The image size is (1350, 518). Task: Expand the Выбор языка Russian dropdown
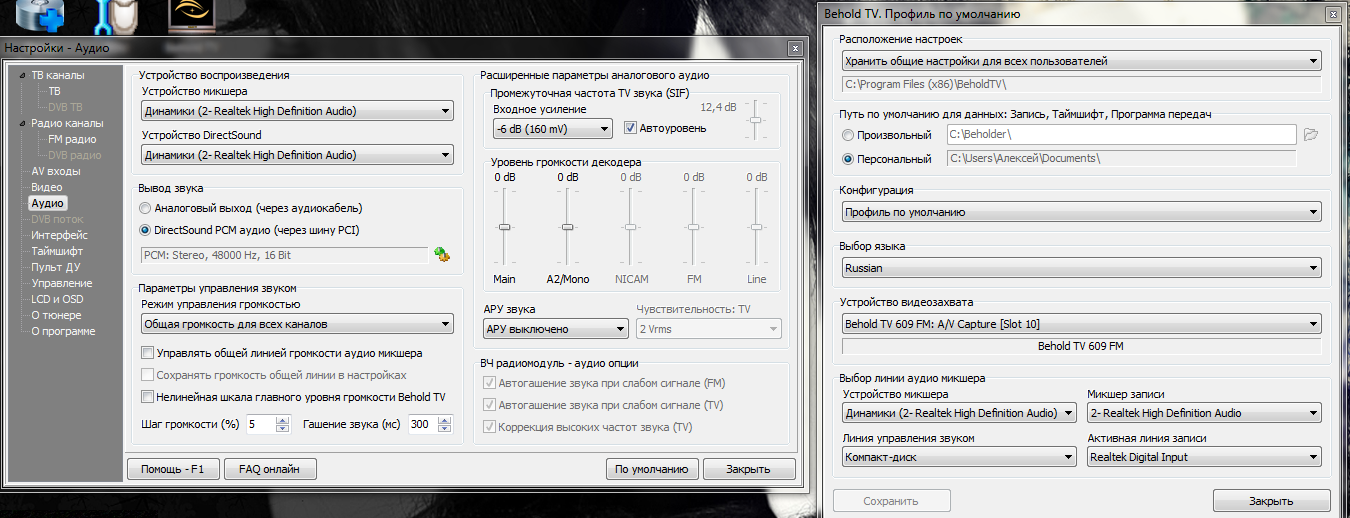[1081, 268]
